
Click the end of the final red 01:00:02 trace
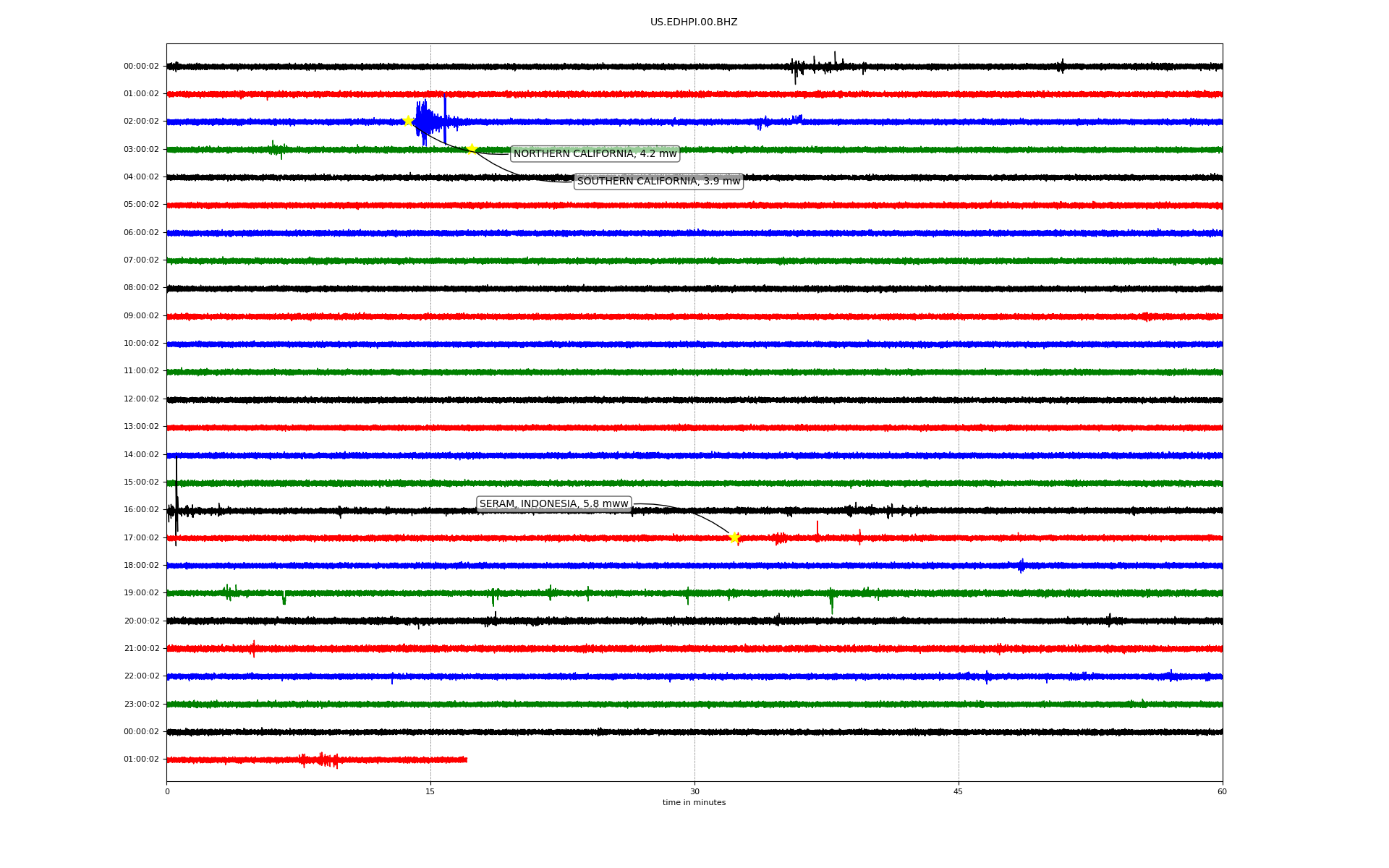pos(466,759)
